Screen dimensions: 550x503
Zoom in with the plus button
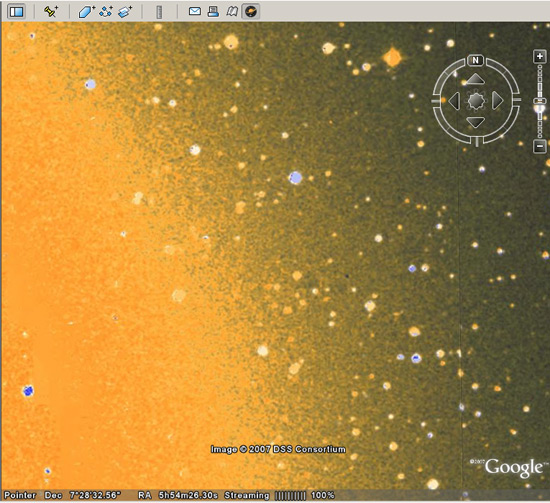539,56
